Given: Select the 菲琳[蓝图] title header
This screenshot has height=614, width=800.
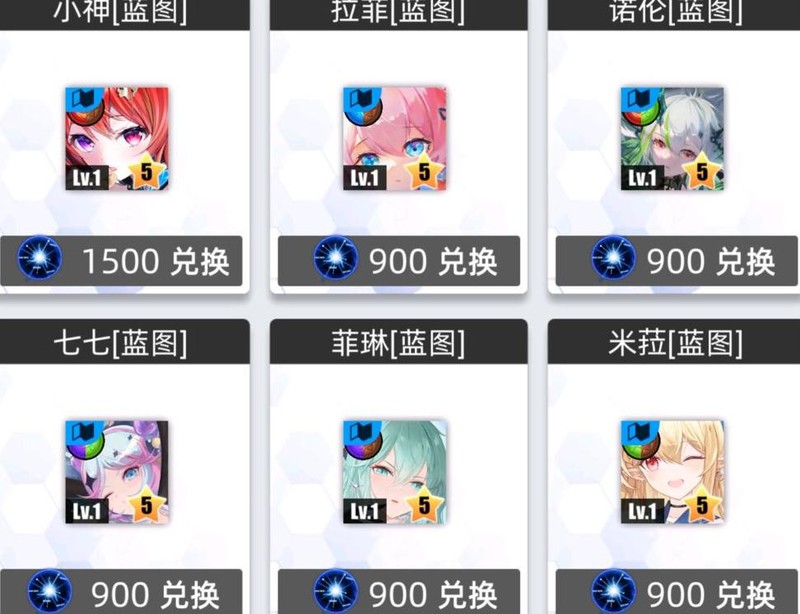Looking at the screenshot, I should [399, 342].
